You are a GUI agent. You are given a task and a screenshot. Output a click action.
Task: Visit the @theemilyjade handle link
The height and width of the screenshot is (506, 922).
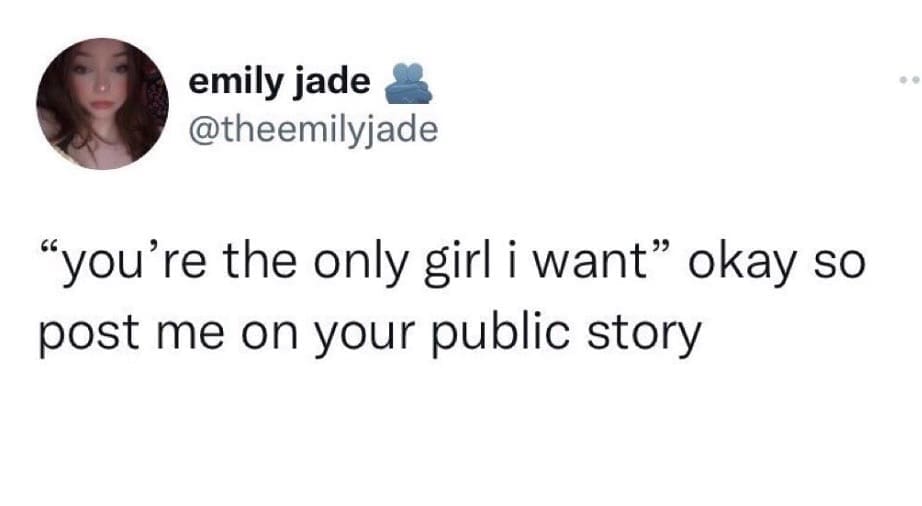point(313,130)
